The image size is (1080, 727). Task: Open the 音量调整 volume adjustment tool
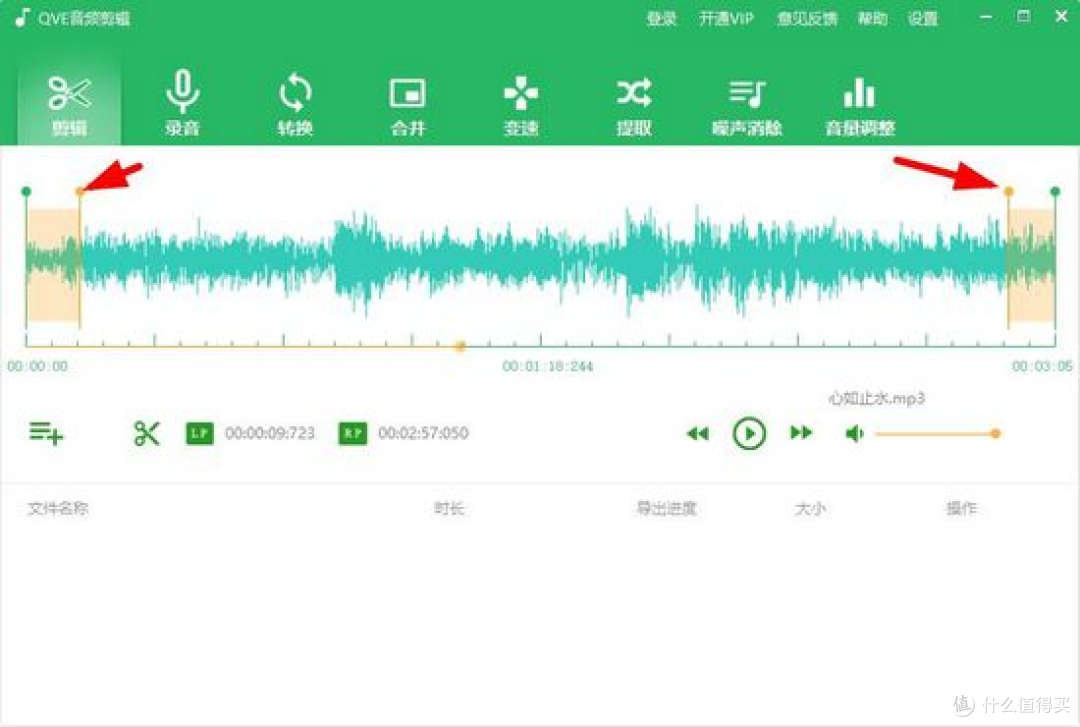(860, 105)
